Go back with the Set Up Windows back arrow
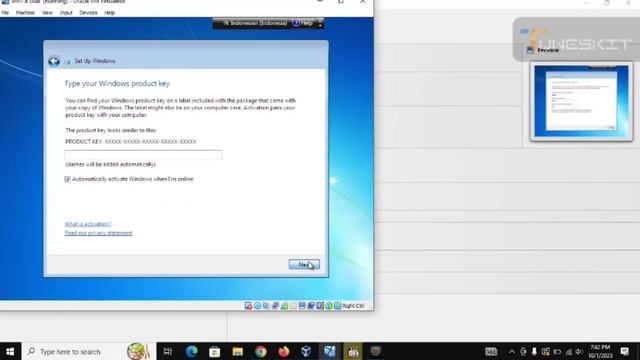Image resolution: width=640 pixels, height=360 pixels. coord(53,61)
